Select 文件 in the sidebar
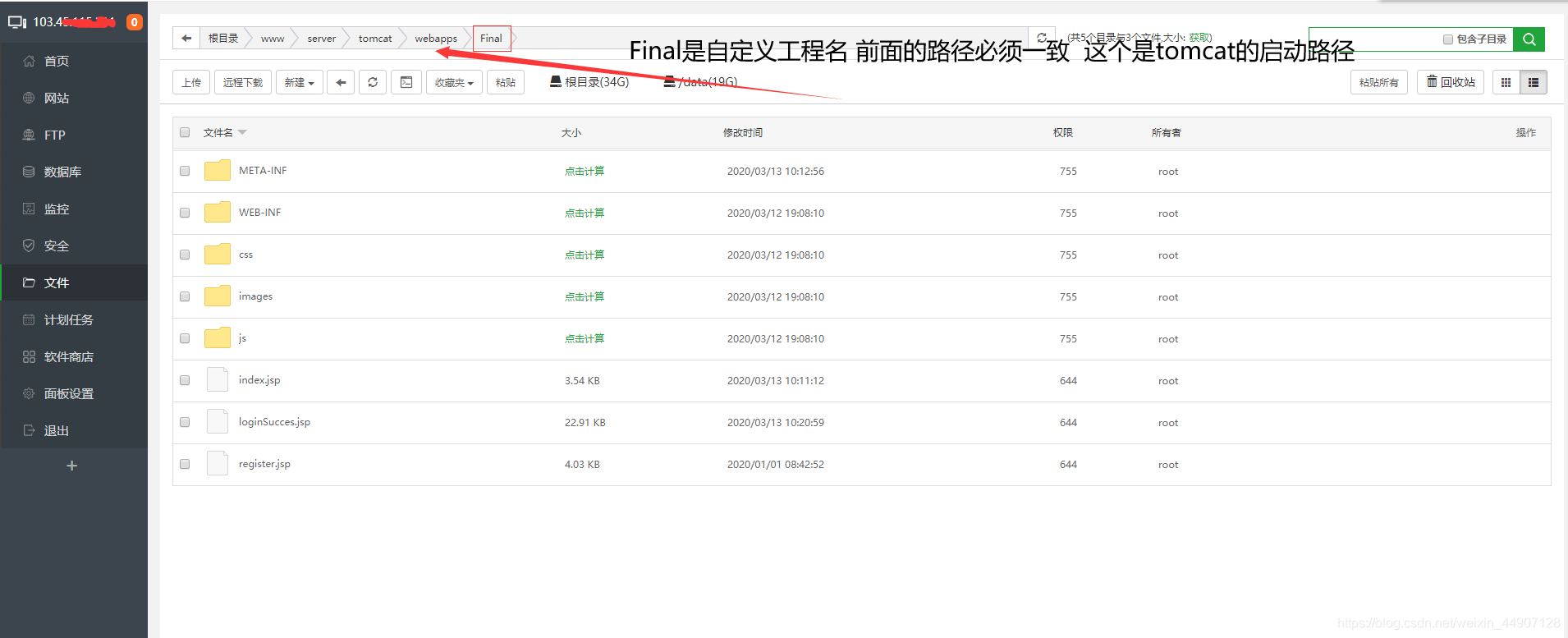Image resolution: width=1568 pixels, height=638 pixels. pyautogui.click(x=74, y=282)
